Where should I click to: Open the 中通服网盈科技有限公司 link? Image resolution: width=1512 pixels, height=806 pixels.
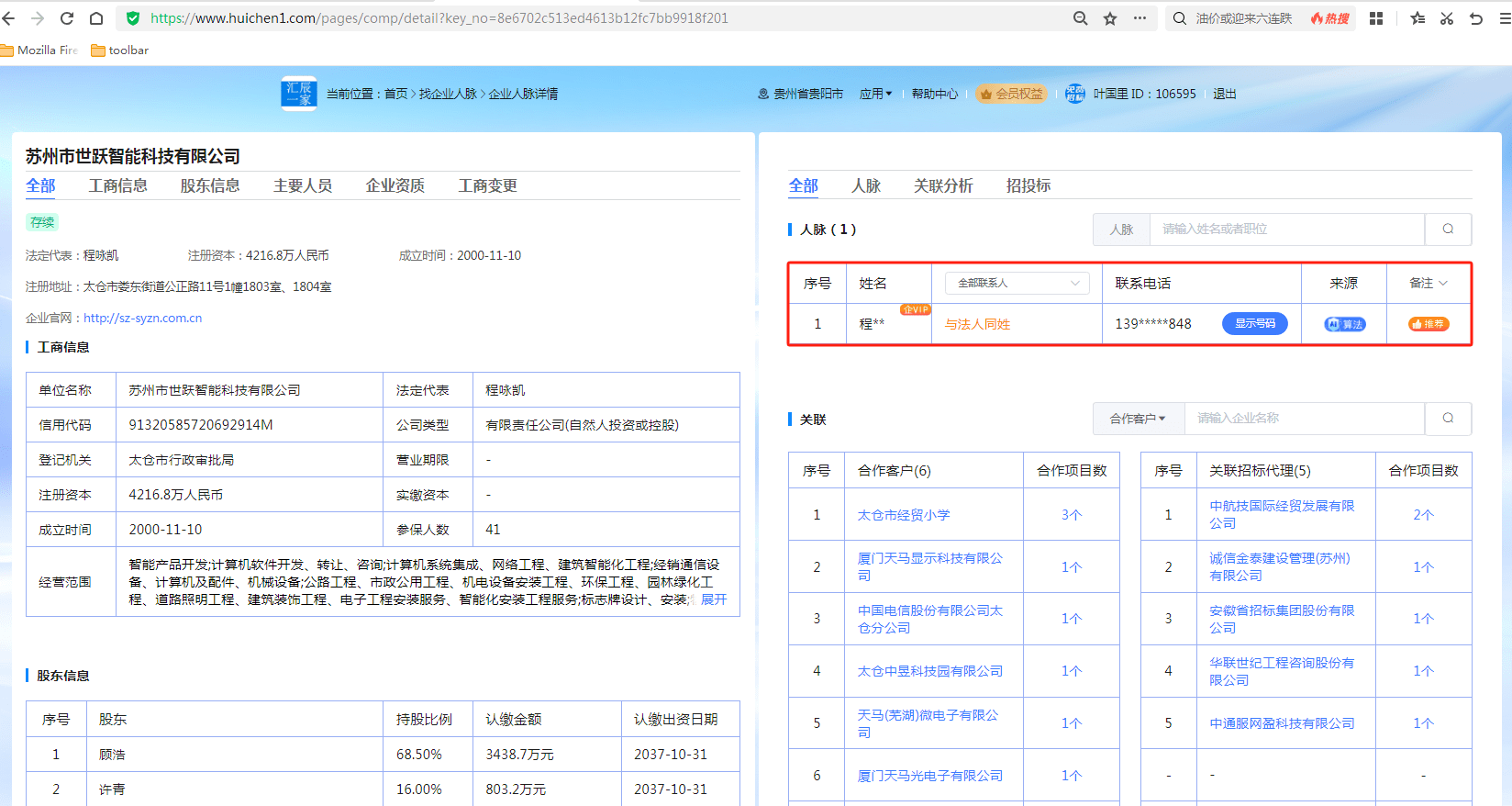point(1282,723)
